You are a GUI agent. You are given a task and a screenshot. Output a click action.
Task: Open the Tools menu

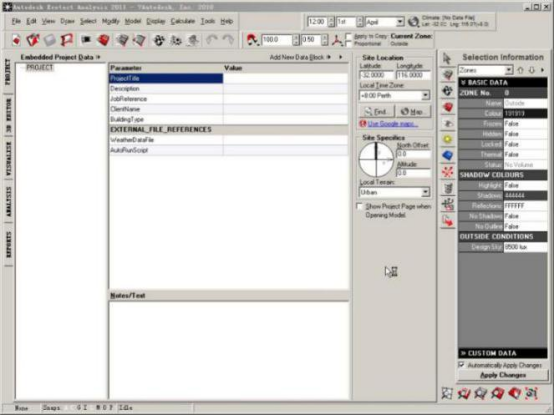[208, 21]
